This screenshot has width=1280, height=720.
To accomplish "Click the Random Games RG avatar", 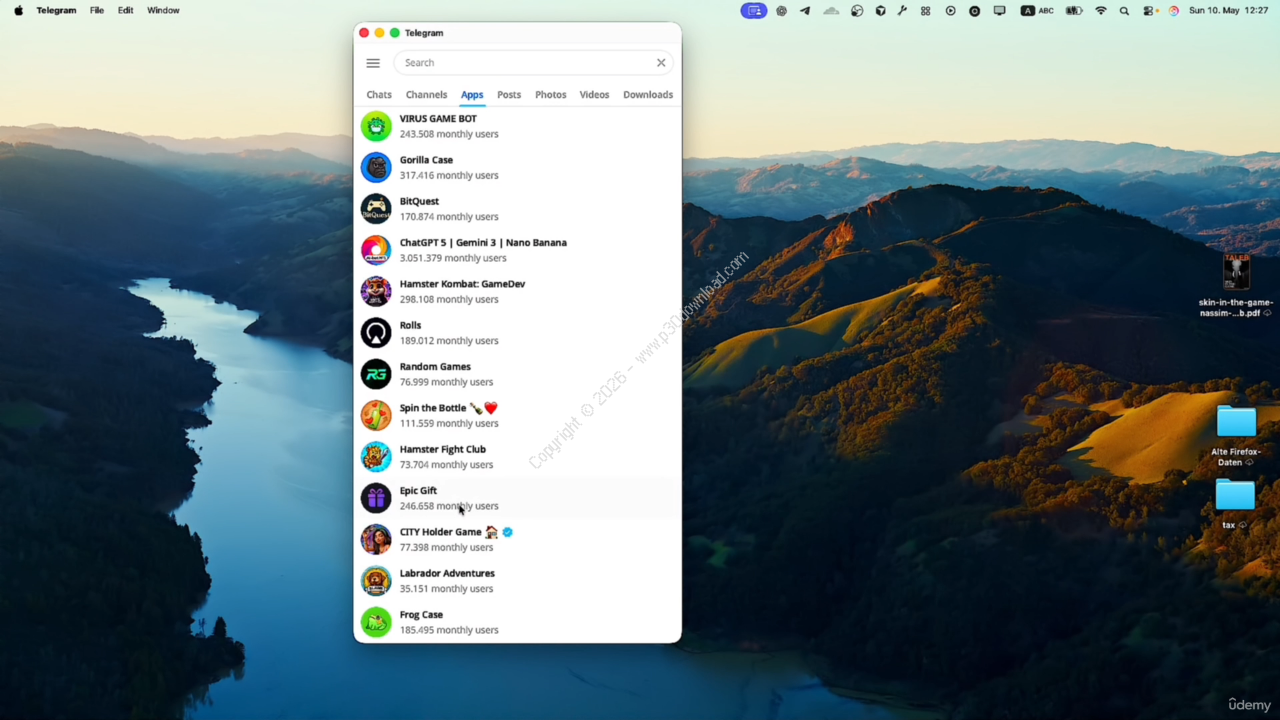I will pos(376,374).
